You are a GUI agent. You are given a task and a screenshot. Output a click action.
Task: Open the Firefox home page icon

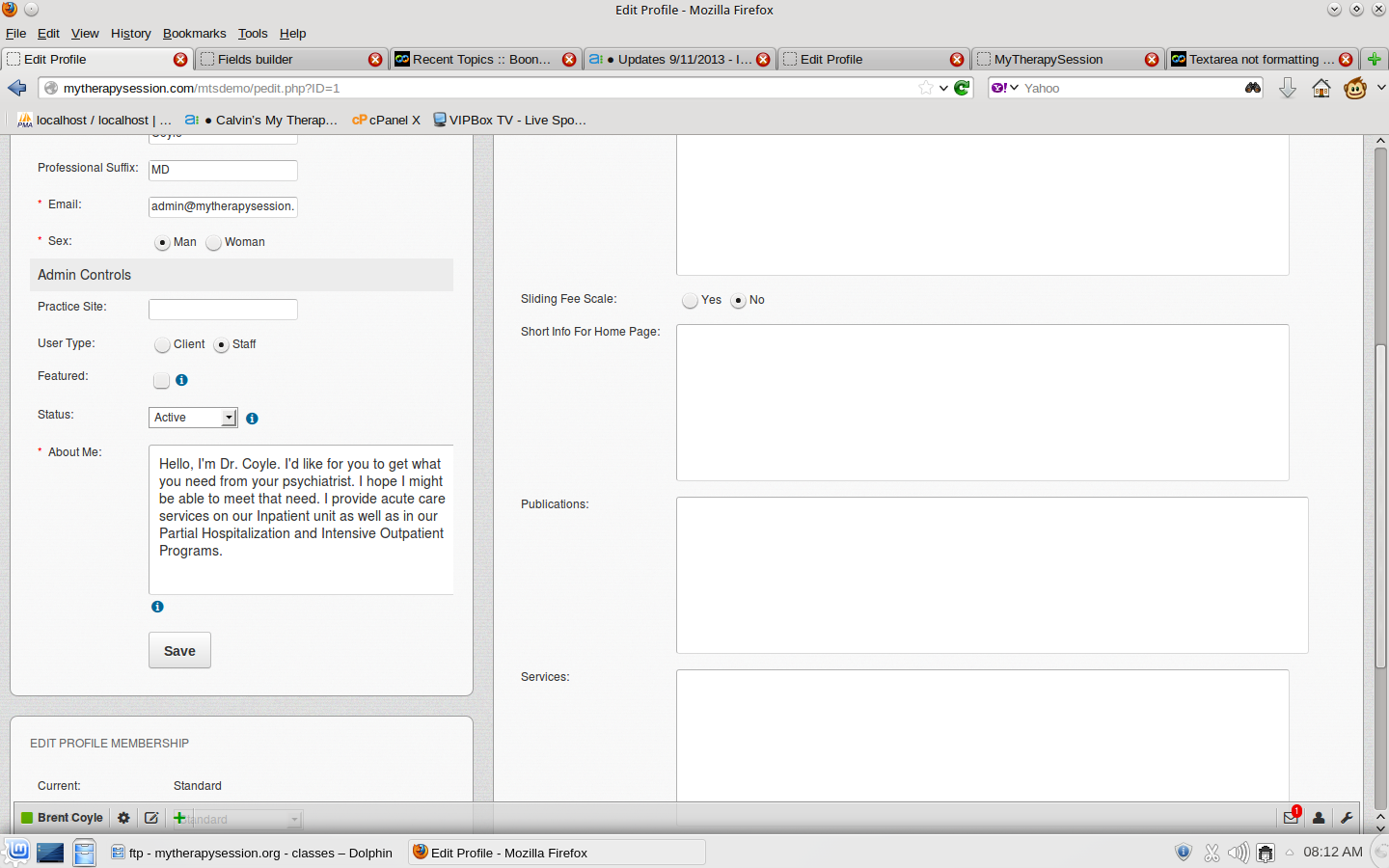tap(1321, 89)
